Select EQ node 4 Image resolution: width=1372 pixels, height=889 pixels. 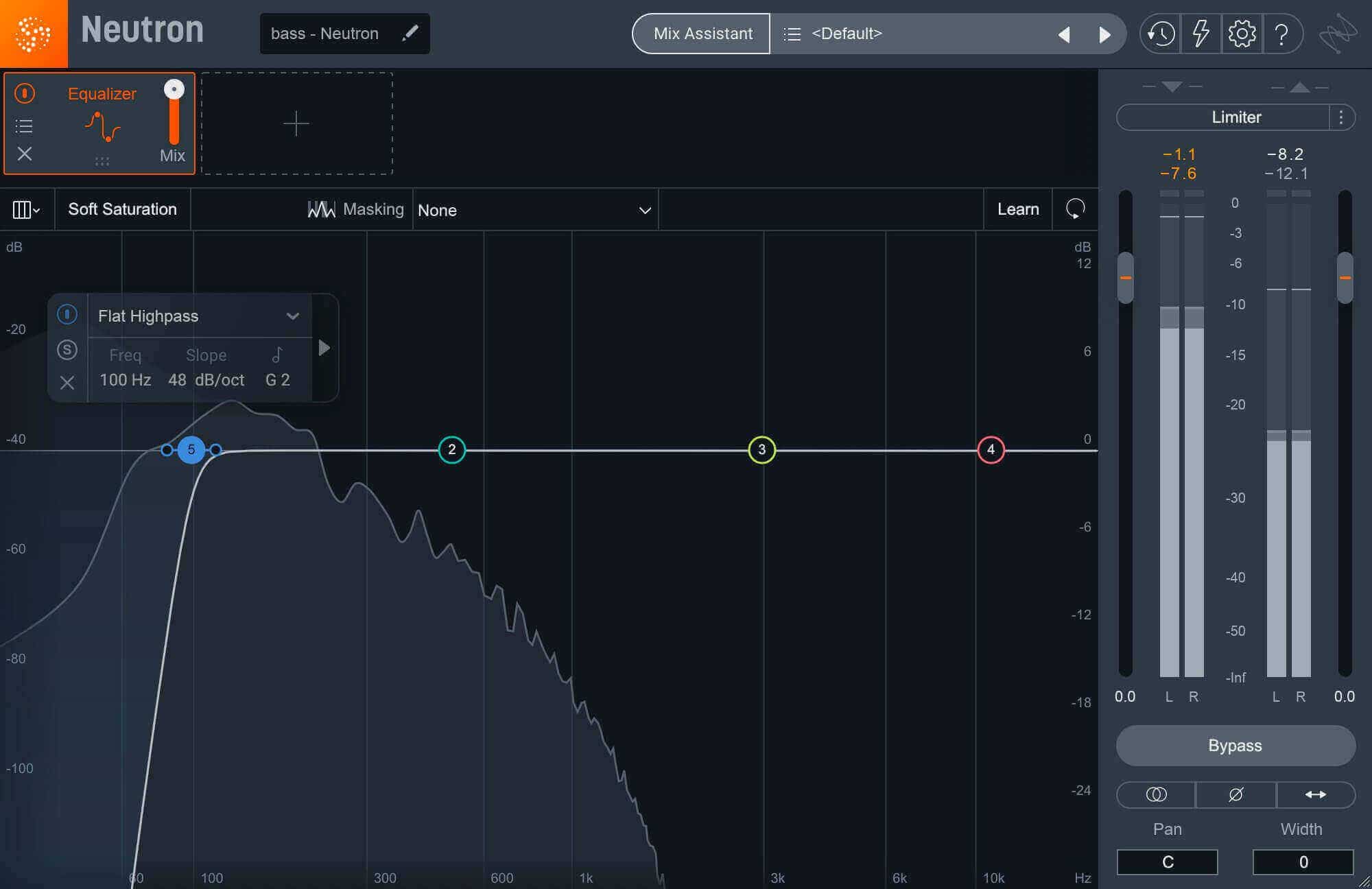coord(991,450)
